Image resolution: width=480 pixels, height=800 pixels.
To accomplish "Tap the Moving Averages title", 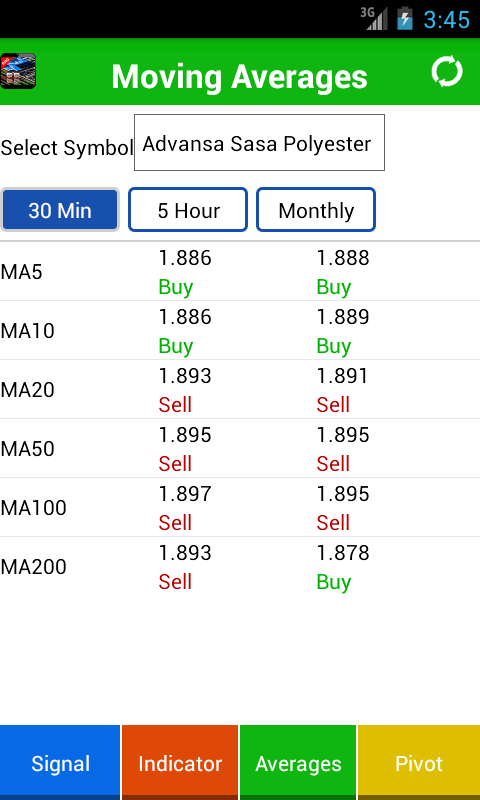I will coord(239,77).
